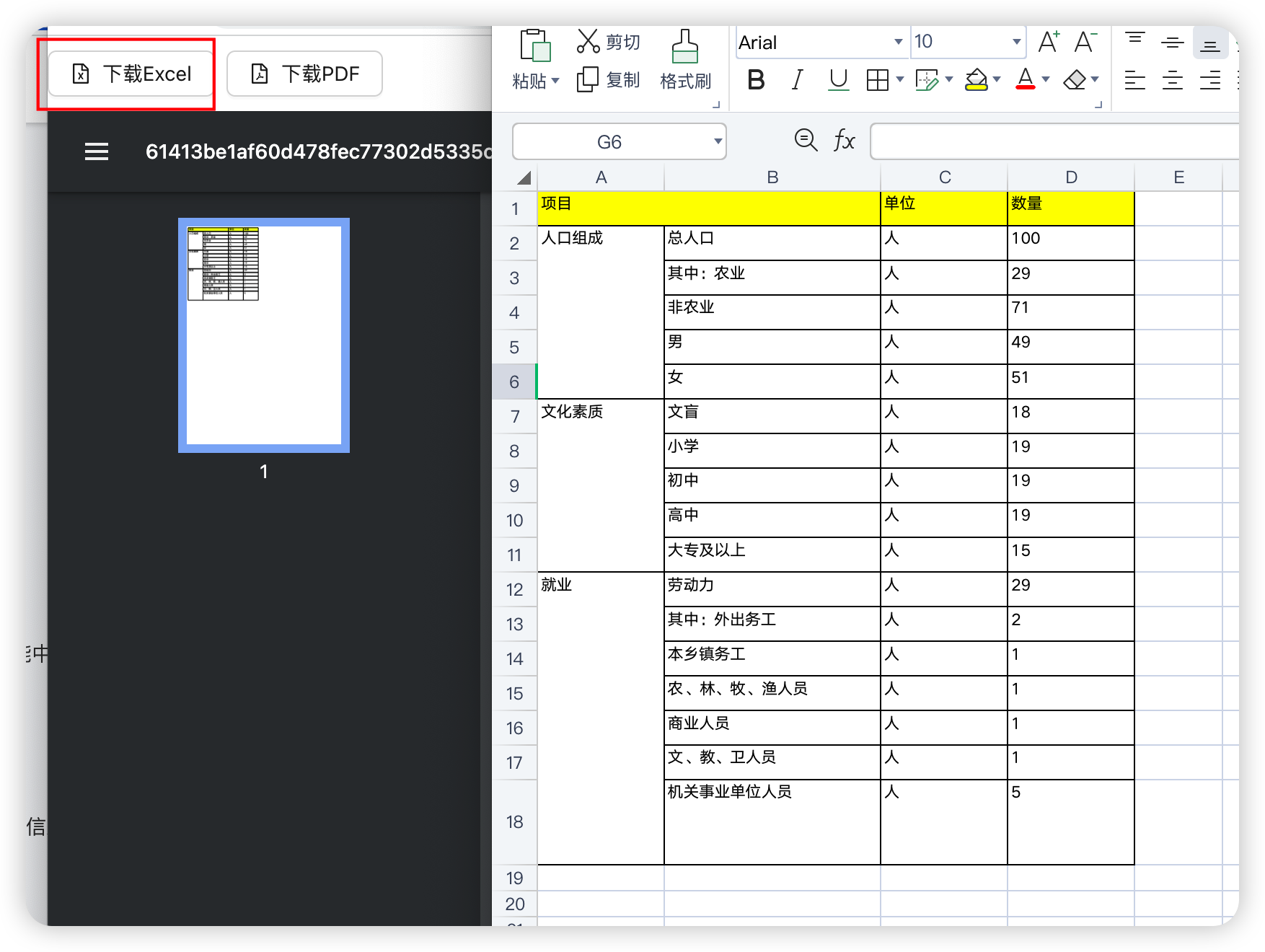
Task: Expand draw border options arrow
Action: (948, 79)
